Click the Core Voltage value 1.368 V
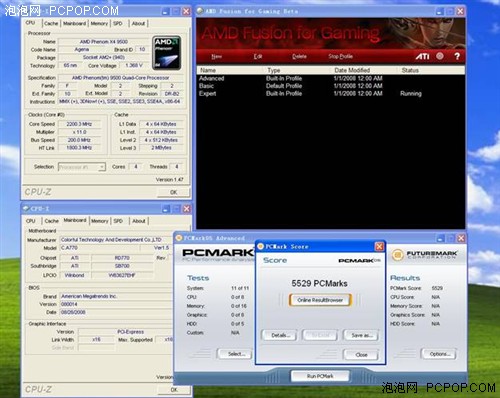 [x=134, y=65]
